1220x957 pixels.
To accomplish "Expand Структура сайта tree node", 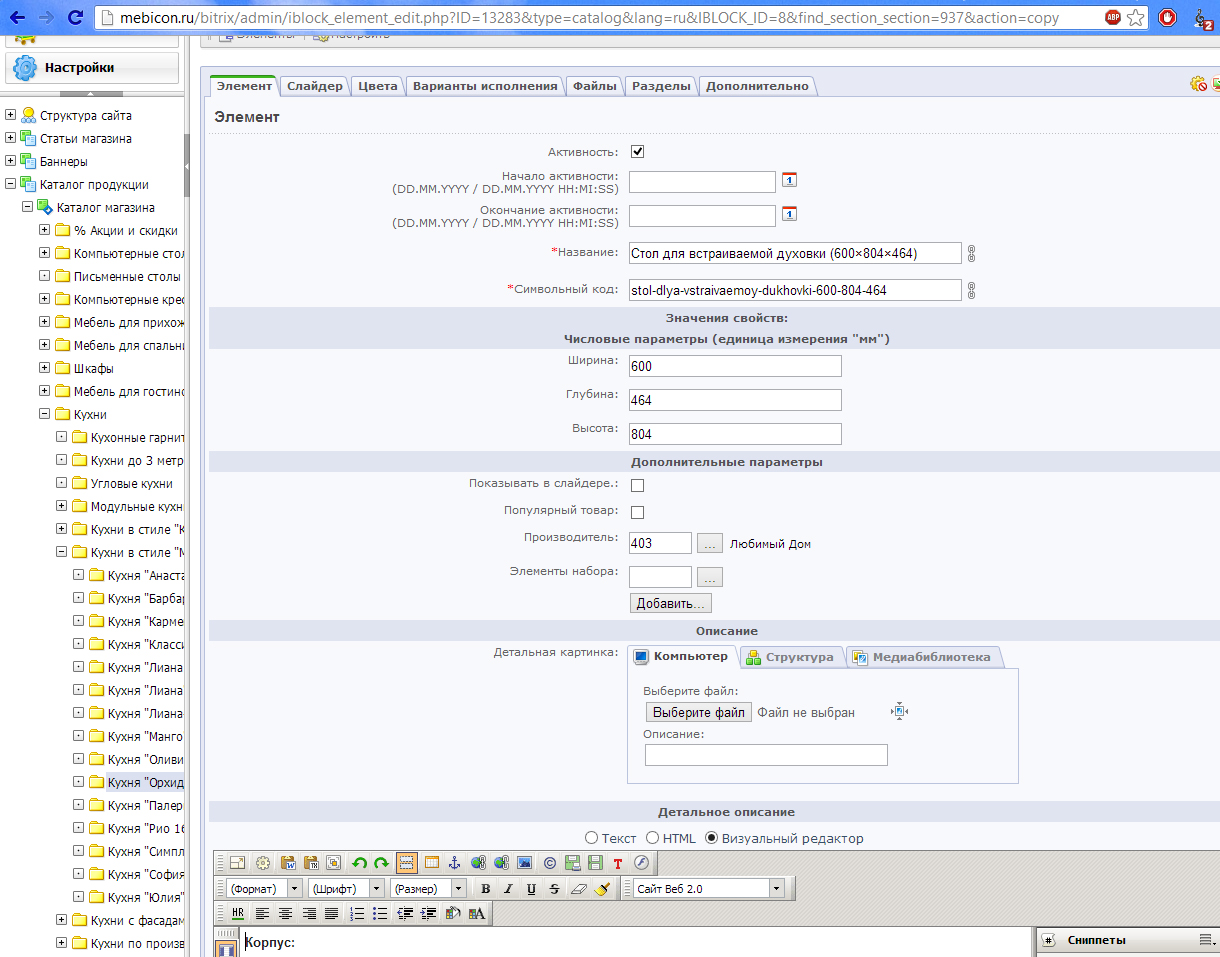I will click(10, 115).
